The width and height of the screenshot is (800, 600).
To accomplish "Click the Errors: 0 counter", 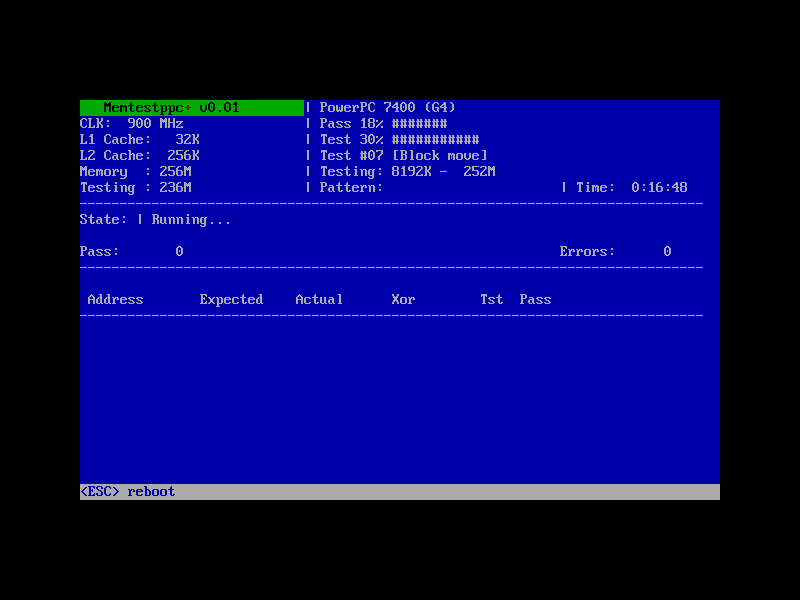I will coord(615,252).
